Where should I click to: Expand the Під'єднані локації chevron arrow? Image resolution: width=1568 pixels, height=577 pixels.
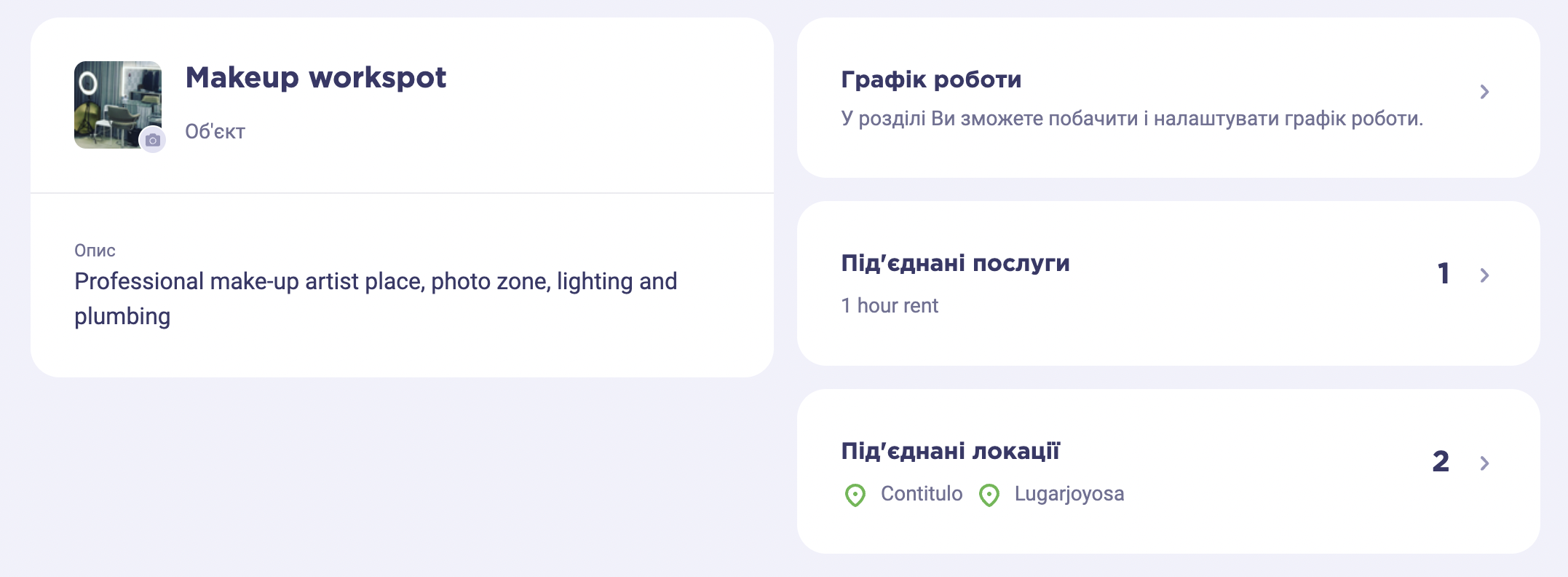pyautogui.click(x=1484, y=463)
